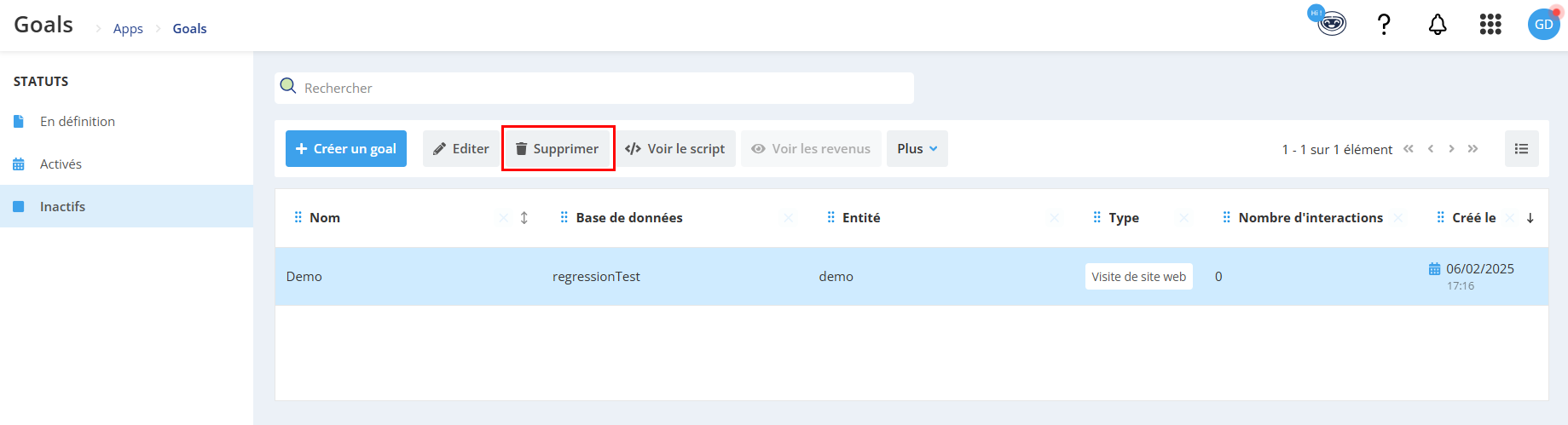
Task: Sort by Nom column arrows
Action: click(x=524, y=218)
